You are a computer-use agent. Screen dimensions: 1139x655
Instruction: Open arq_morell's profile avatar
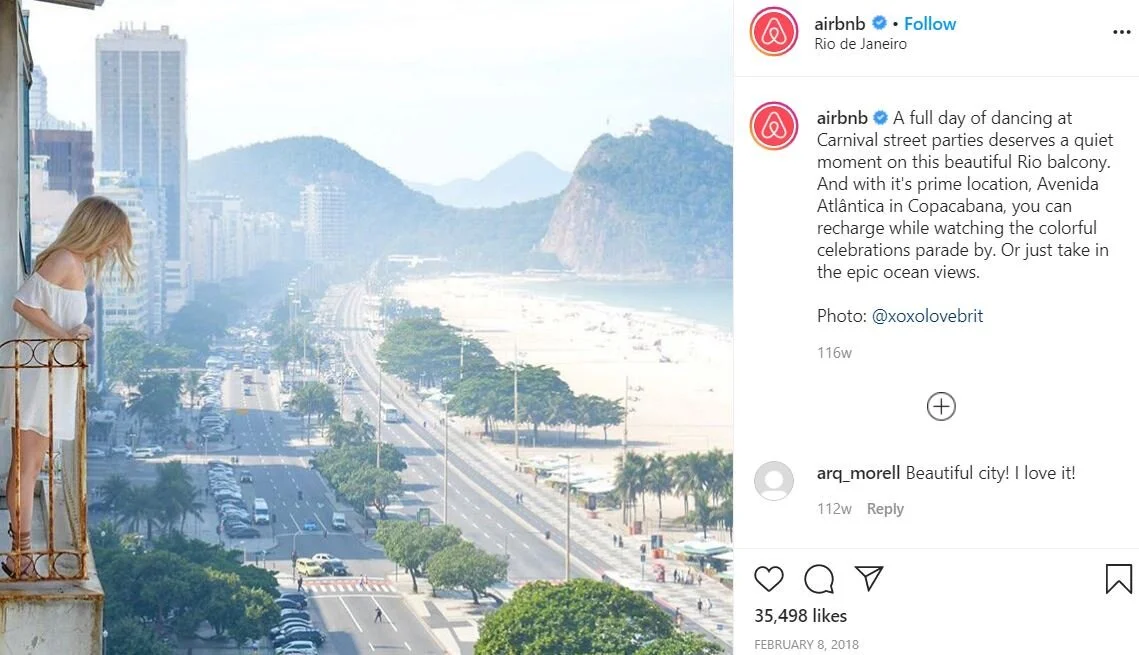(x=774, y=481)
